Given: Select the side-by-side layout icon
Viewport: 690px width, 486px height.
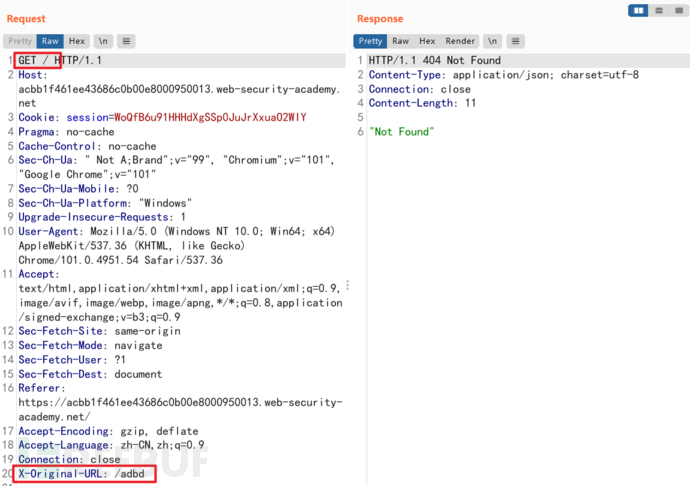Looking at the screenshot, I should click(639, 10).
